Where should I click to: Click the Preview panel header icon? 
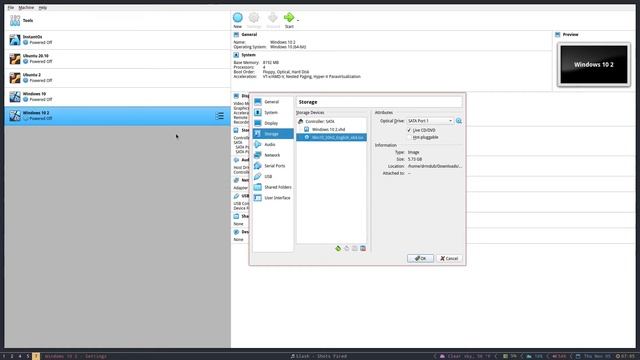tap(558, 35)
